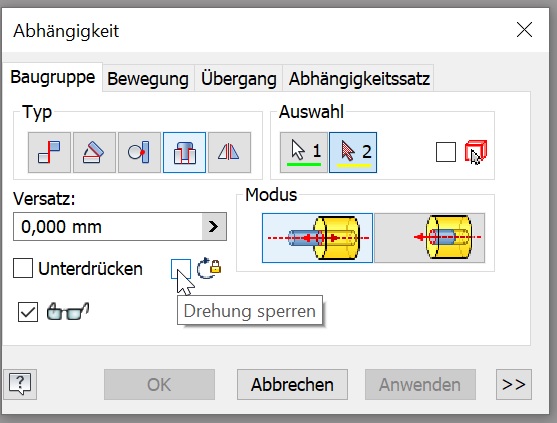Activate the first selection arrow button
The width and height of the screenshot is (557, 423).
(x=304, y=152)
